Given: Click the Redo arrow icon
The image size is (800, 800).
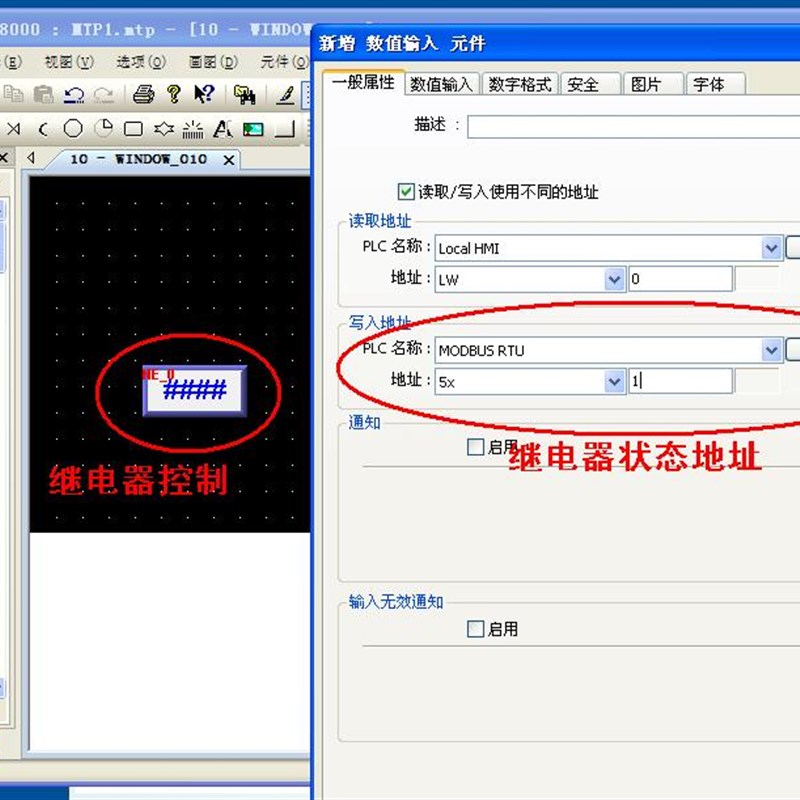Looking at the screenshot, I should coord(104,95).
